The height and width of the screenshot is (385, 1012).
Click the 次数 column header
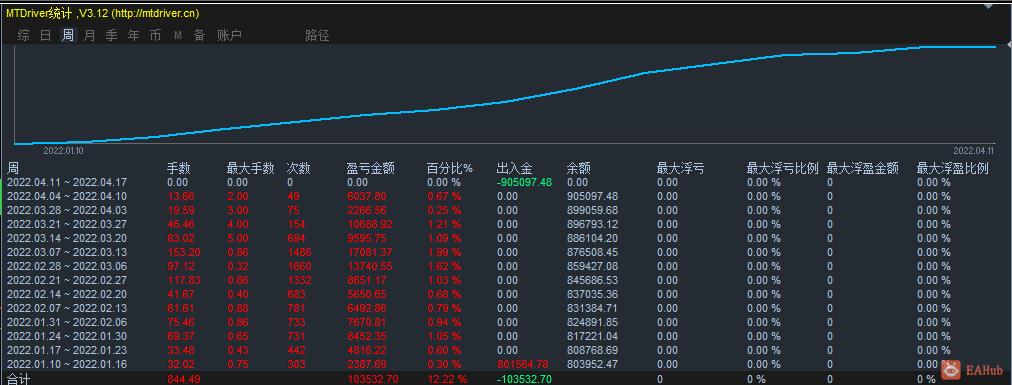298,169
